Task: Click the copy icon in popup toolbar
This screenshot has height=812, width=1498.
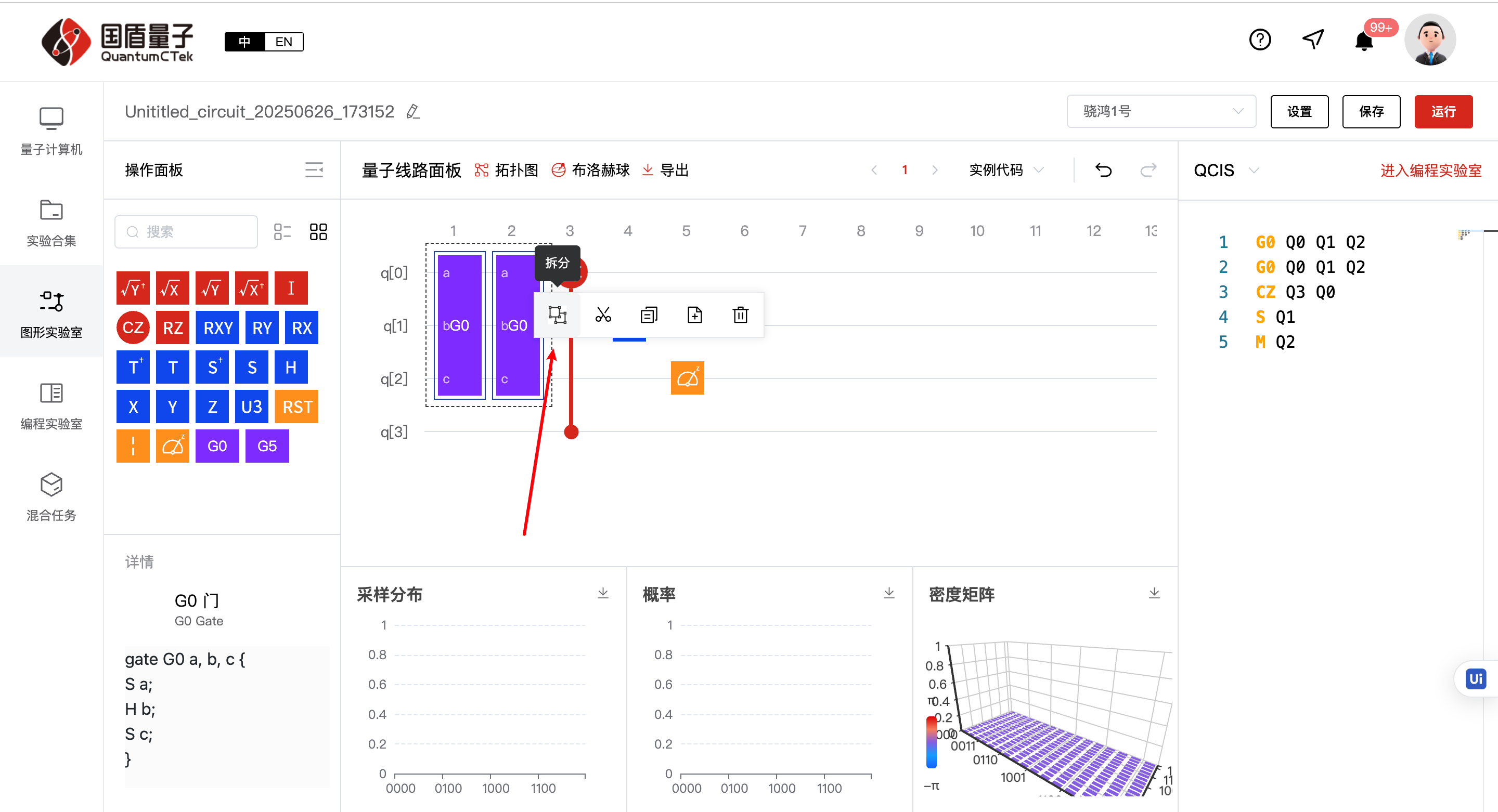Action: [649, 315]
